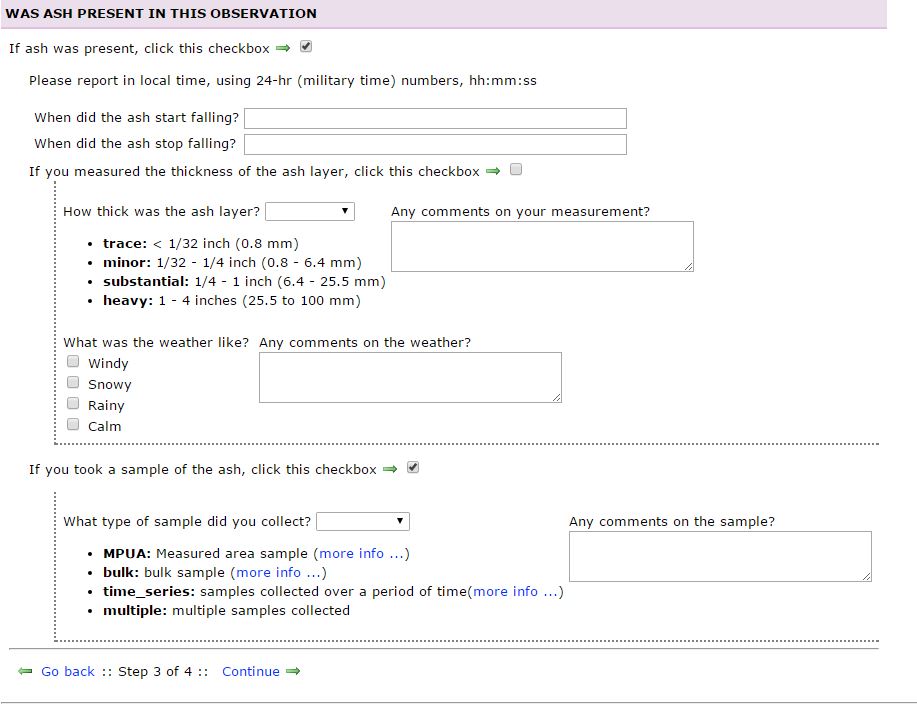Uncheck the took a sample checkbox

tap(413, 468)
